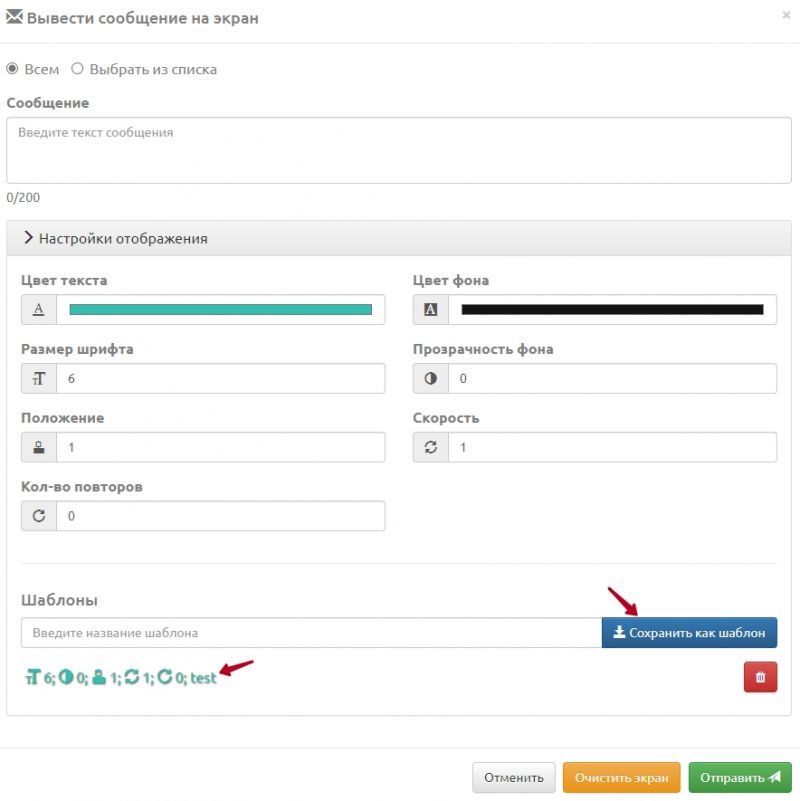This screenshot has height=801, width=800.
Task: Click the text color icon addon
Action: (39, 310)
